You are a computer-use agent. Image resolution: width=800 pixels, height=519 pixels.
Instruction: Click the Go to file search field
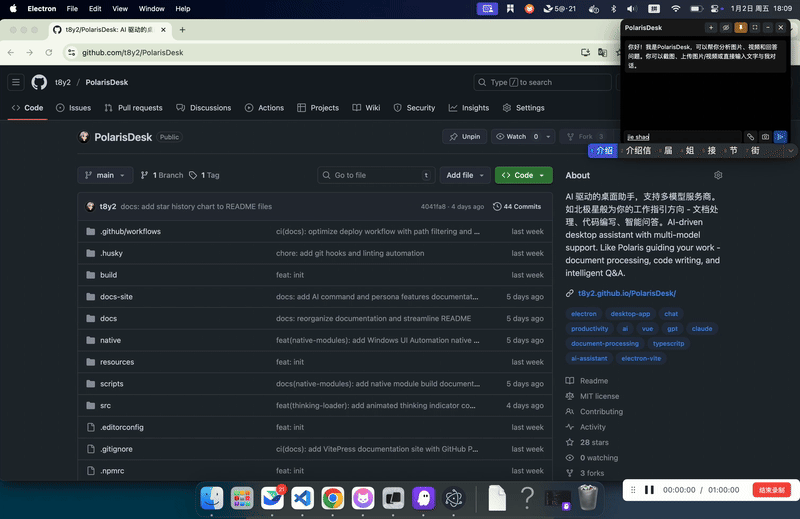[x=376, y=175]
